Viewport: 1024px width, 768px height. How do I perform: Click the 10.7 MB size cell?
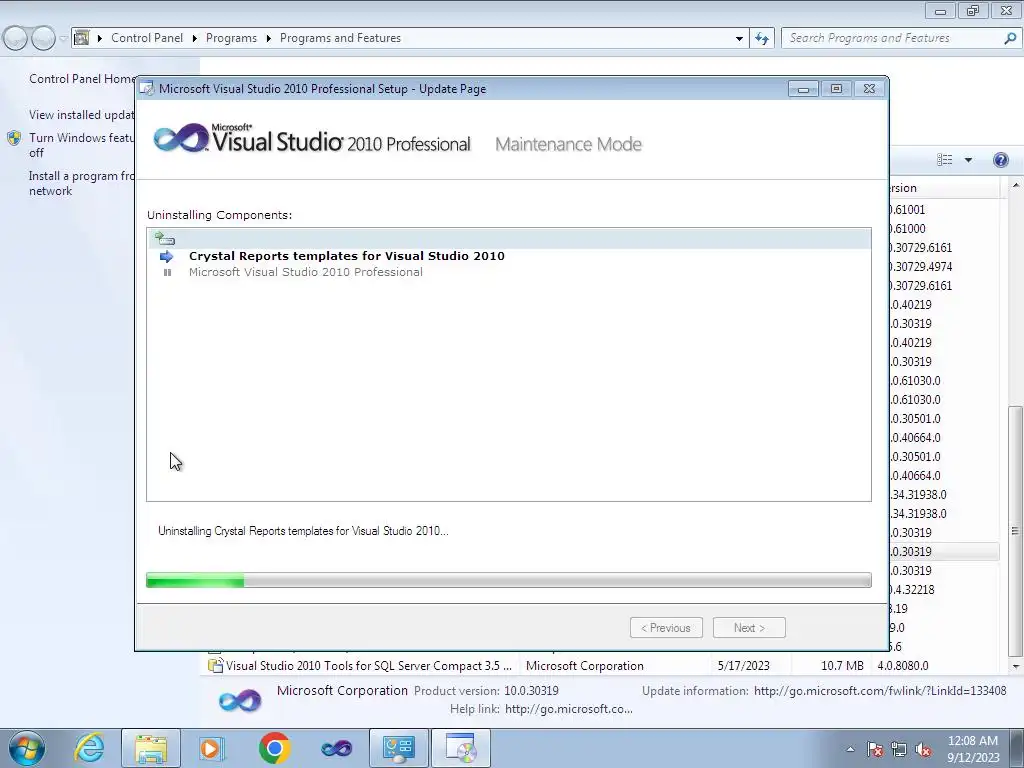point(842,665)
